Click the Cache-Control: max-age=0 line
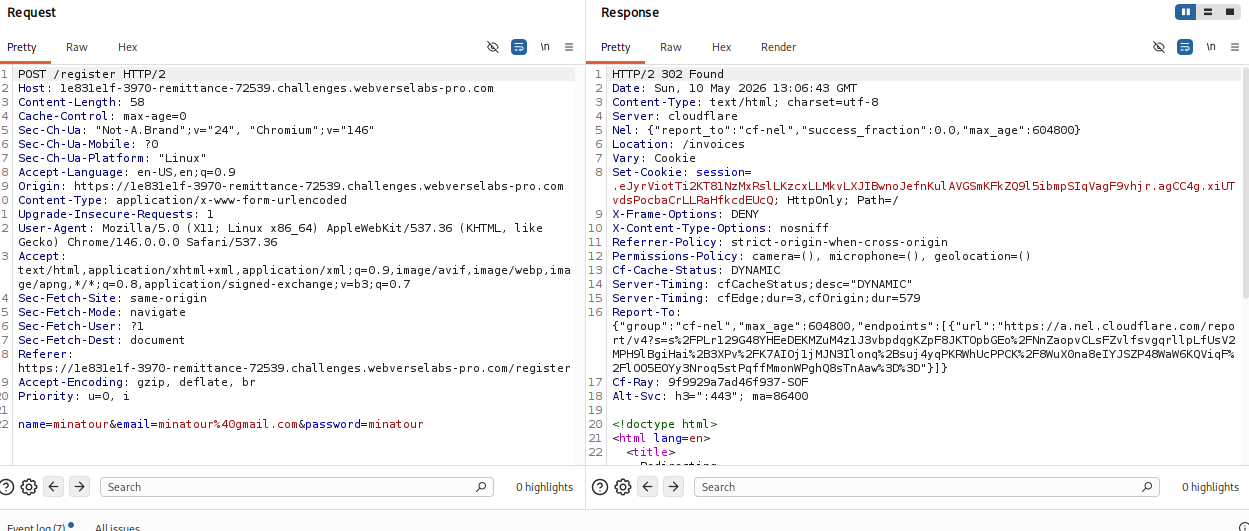1249x531 pixels. pyautogui.click(x=102, y=116)
